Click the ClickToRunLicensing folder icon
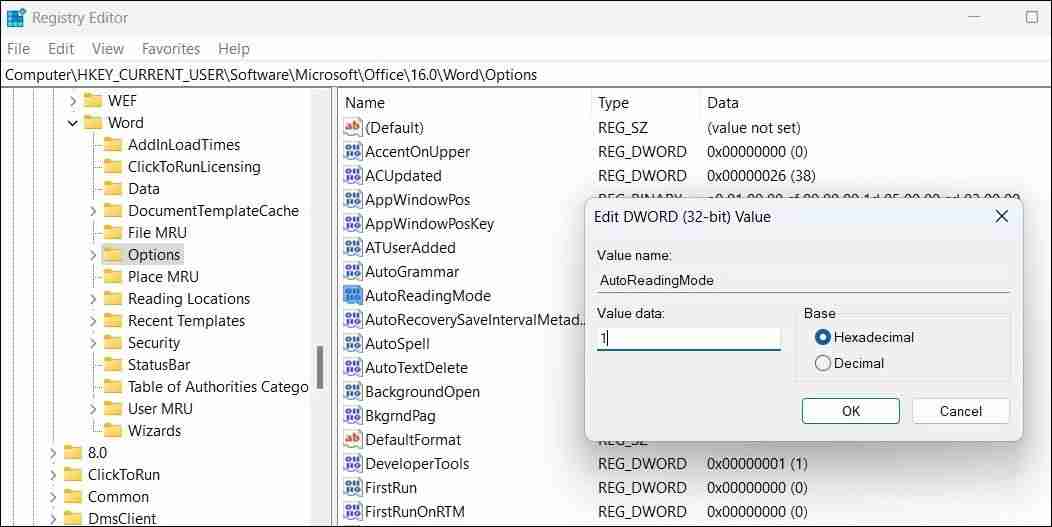Viewport: 1052px width, 527px height. [113, 167]
